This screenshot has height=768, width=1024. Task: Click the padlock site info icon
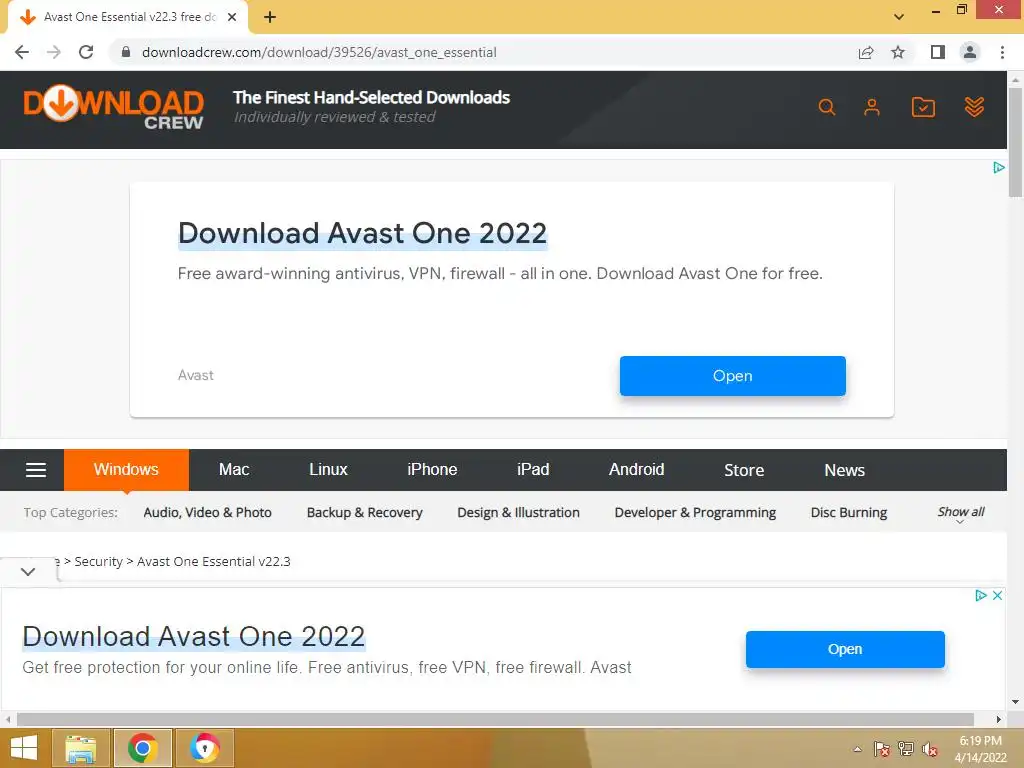click(x=125, y=52)
